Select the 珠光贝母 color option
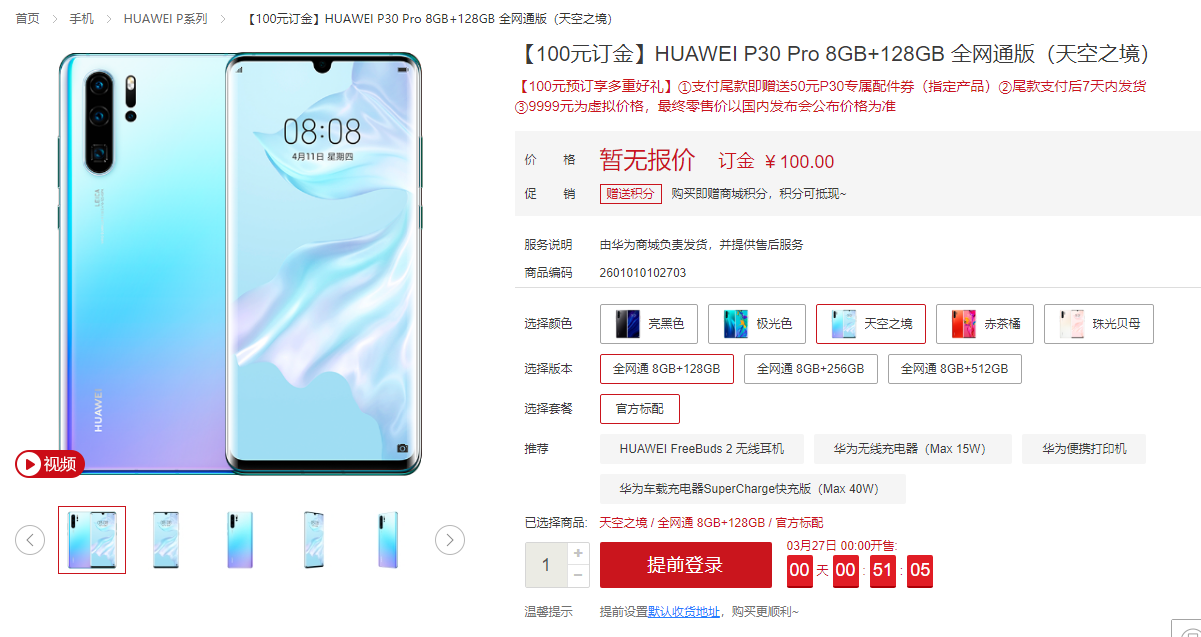 point(1099,324)
